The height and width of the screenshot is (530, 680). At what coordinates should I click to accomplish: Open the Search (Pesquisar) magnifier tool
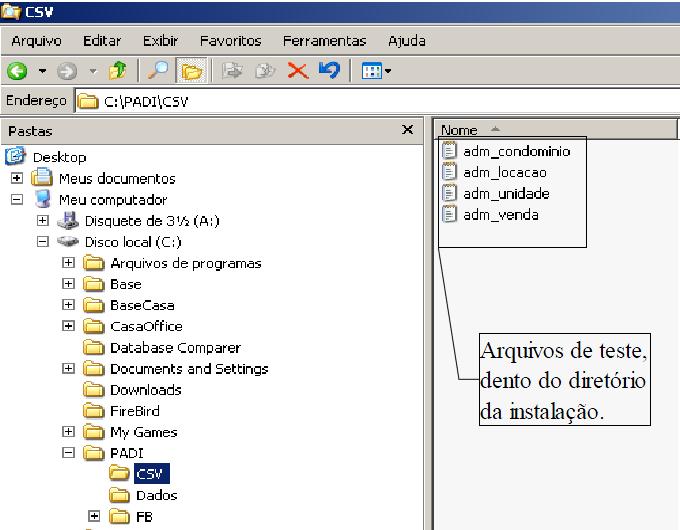click(x=159, y=72)
